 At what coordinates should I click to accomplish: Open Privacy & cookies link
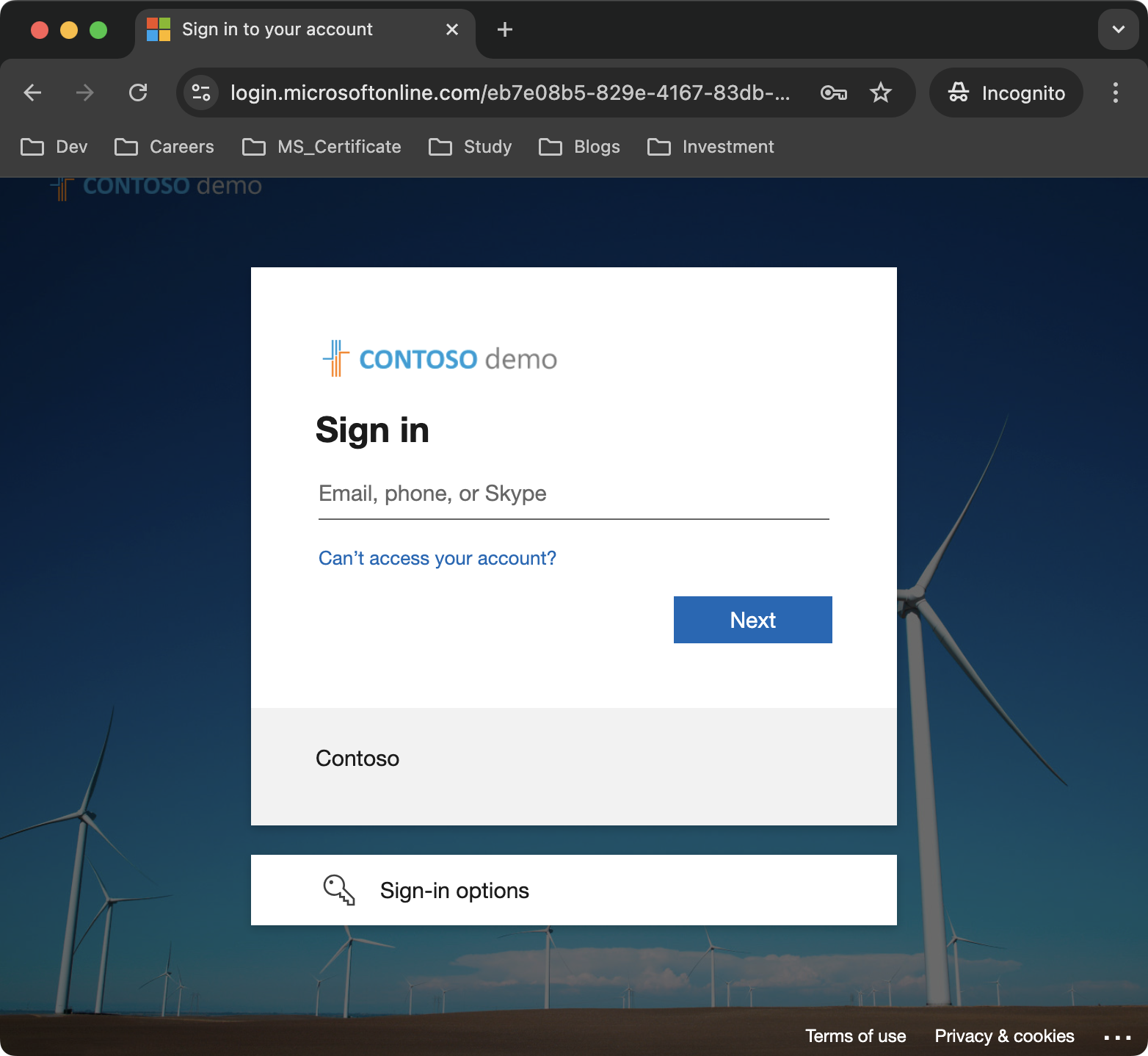pos(1004,1035)
